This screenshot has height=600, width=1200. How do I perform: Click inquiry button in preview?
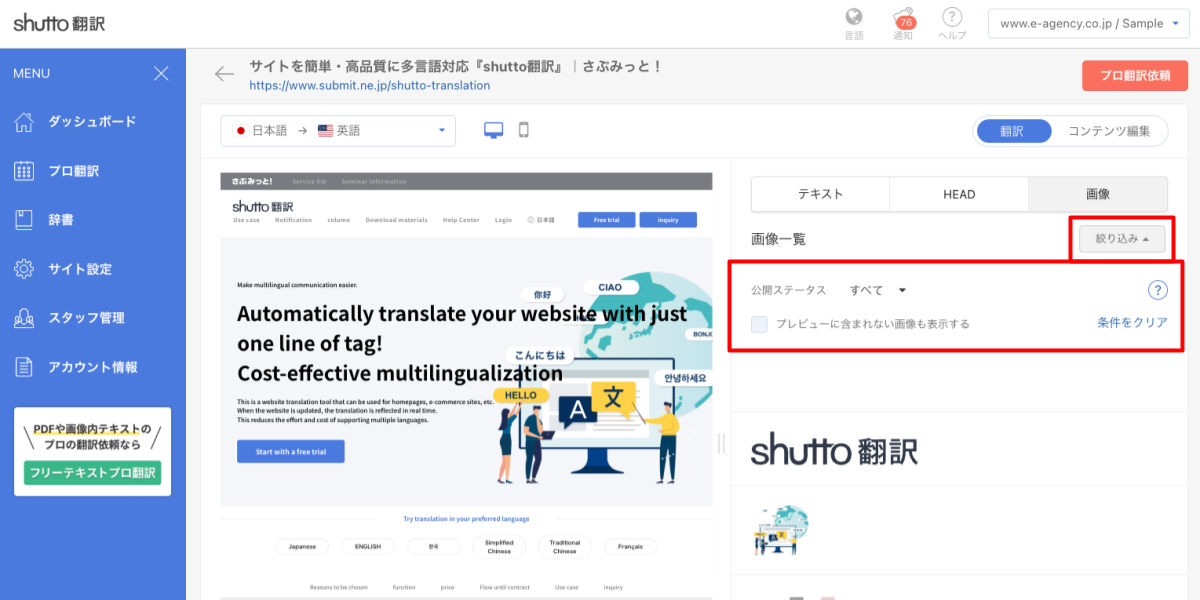click(668, 220)
